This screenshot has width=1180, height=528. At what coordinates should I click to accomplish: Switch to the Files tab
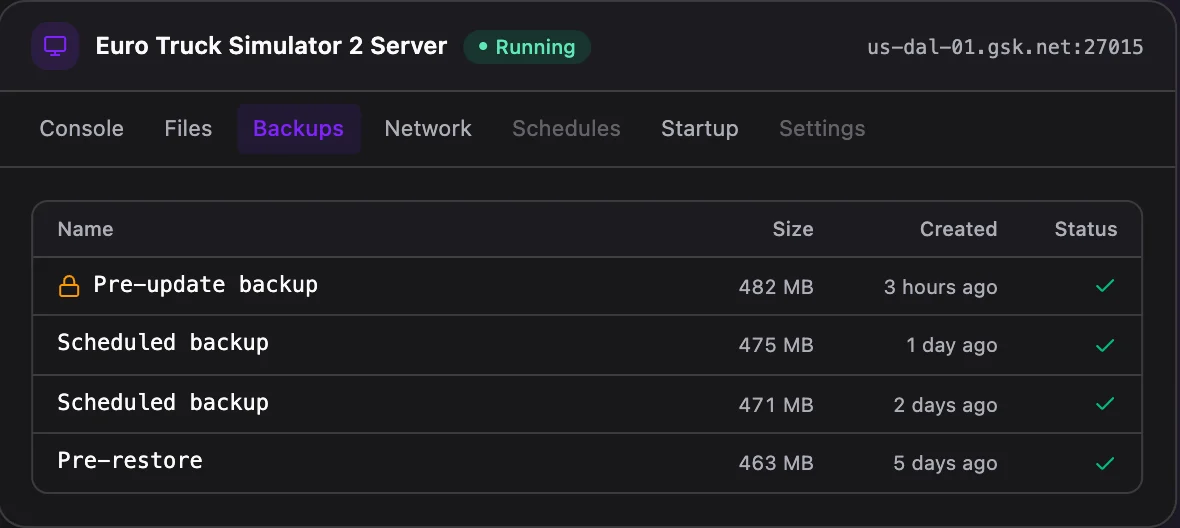tap(188, 129)
